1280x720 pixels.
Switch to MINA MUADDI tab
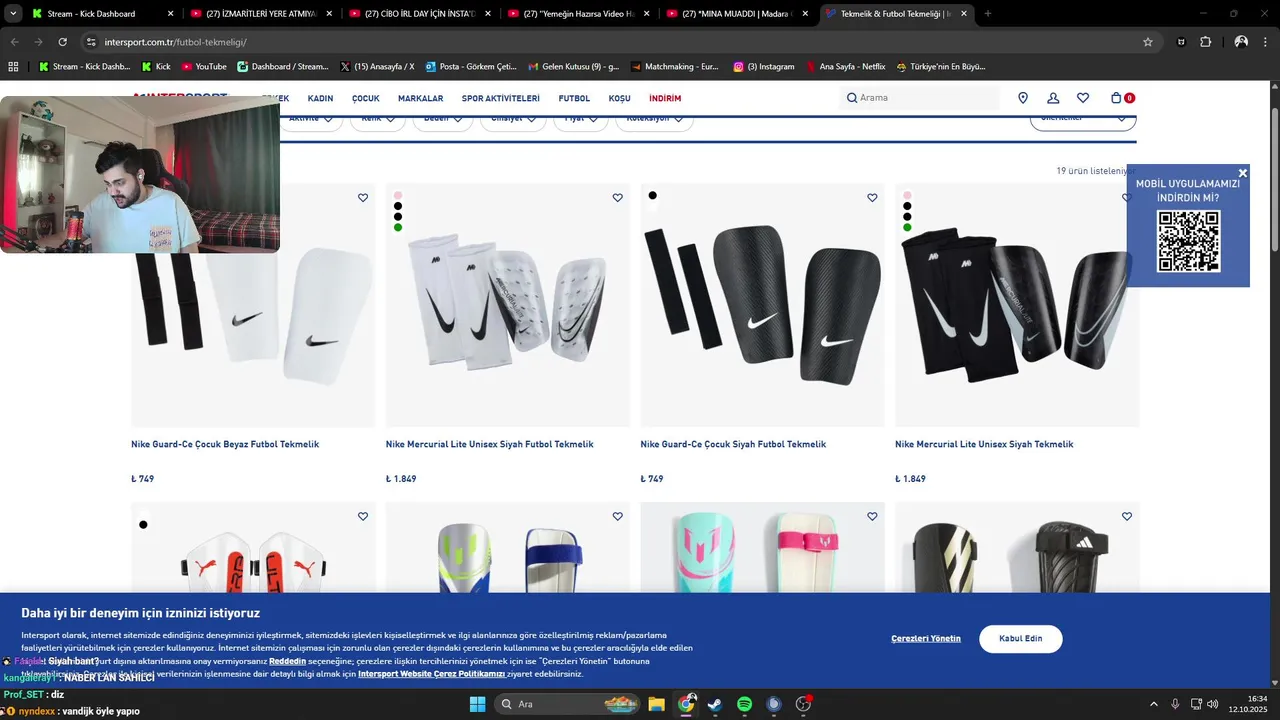[737, 14]
